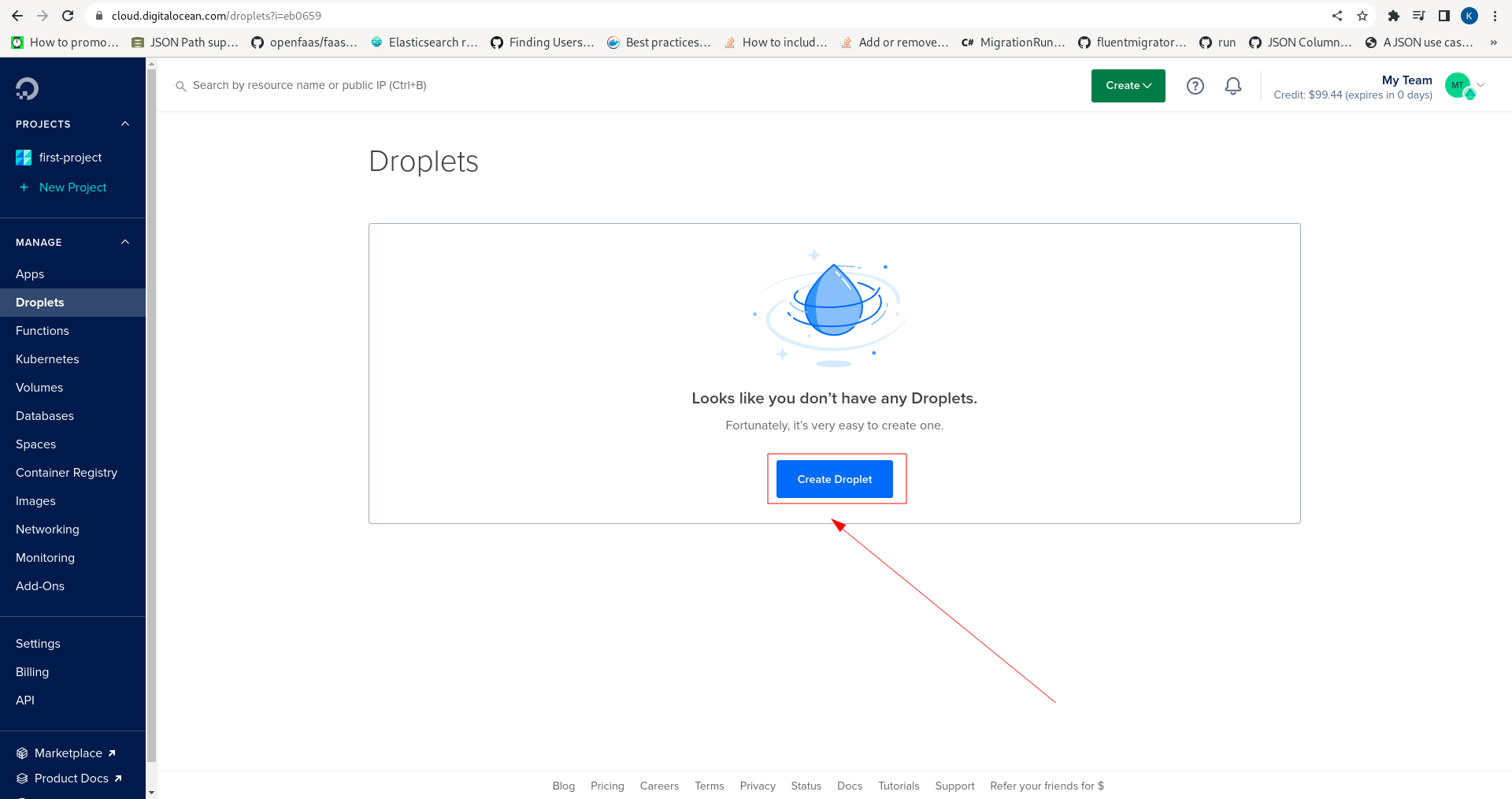Click the Tutorials footer link

click(899, 786)
